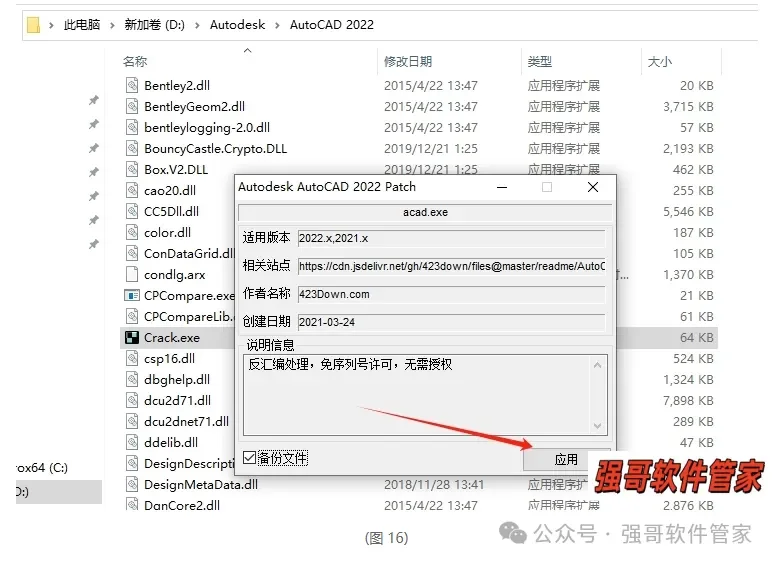Viewport: 776px width, 564px height.
Task: Click the CC5Dll.dll file icon
Action: [132, 211]
